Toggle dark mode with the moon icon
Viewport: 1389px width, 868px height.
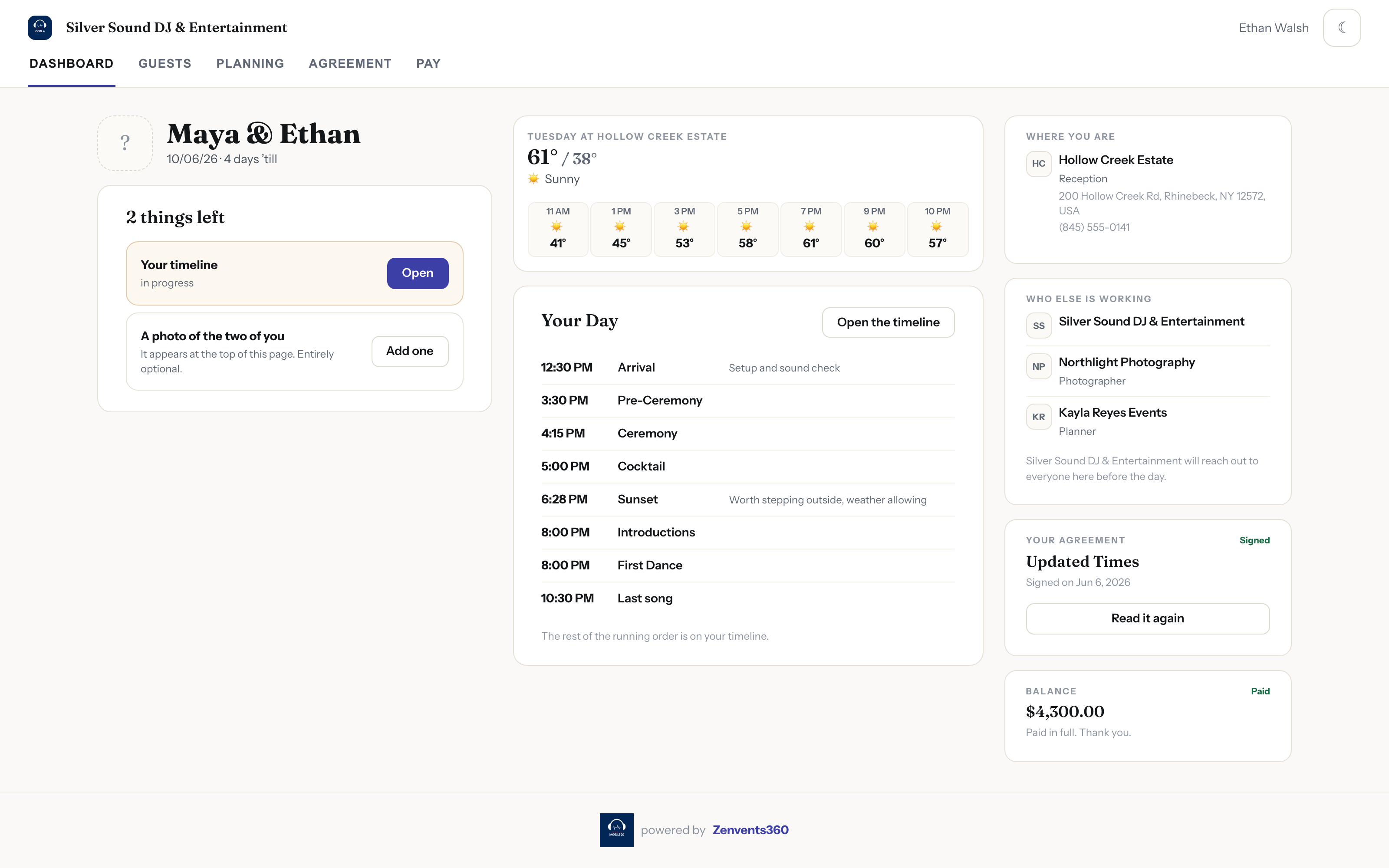(1341, 27)
